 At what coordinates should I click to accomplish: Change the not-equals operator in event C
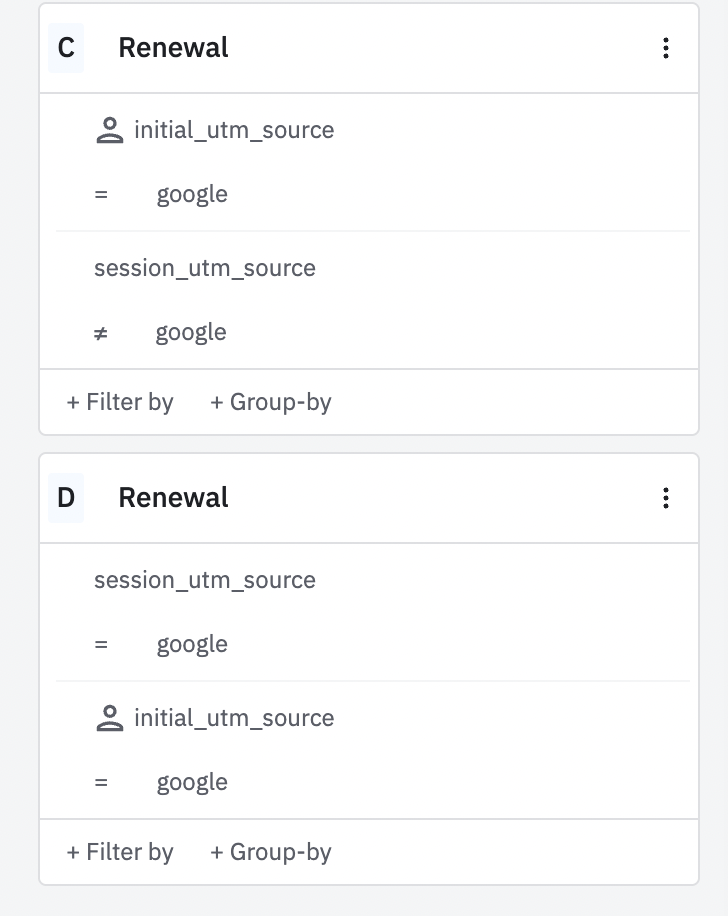pyautogui.click(x=101, y=332)
